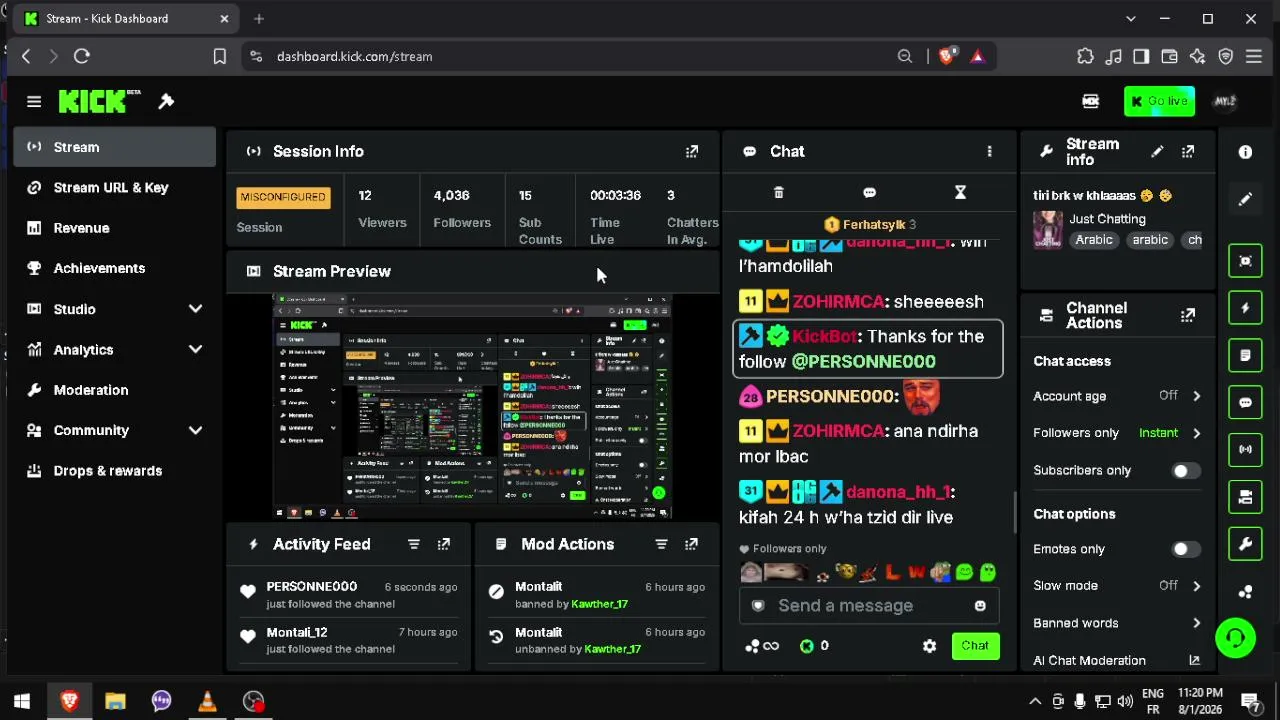Edit stream info using the pencil icon in Stream info header
The image size is (1280, 720).
pyautogui.click(x=1157, y=152)
